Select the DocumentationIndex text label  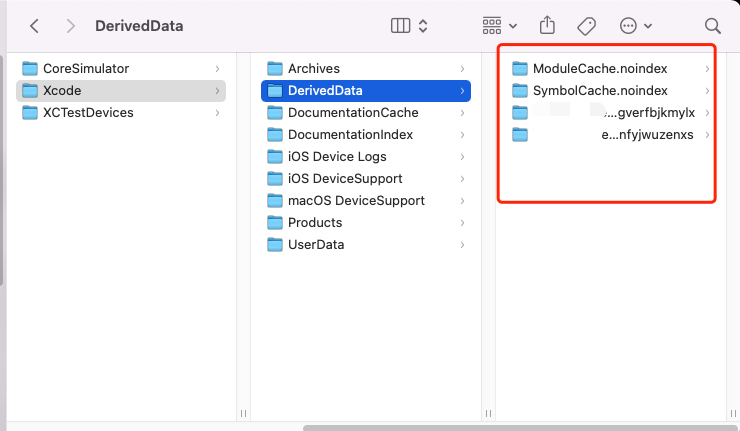350,135
